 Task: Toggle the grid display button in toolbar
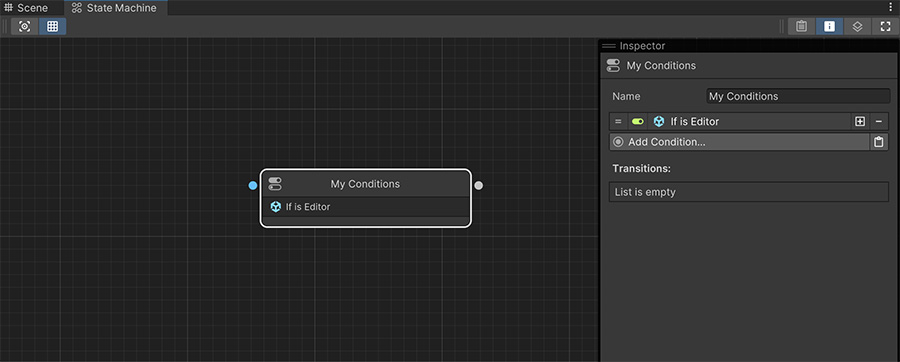[x=52, y=26]
